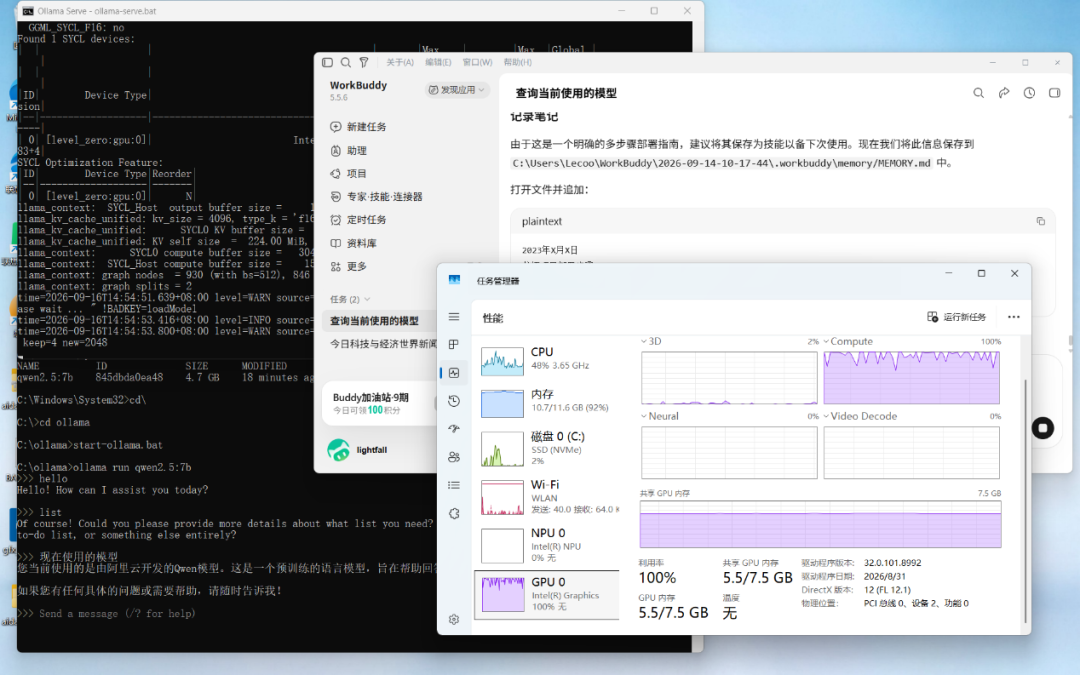The width and height of the screenshot is (1080, 675).
Task: Share the WorkBuddy conversation via arrow icon
Action: click(1004, 93)
